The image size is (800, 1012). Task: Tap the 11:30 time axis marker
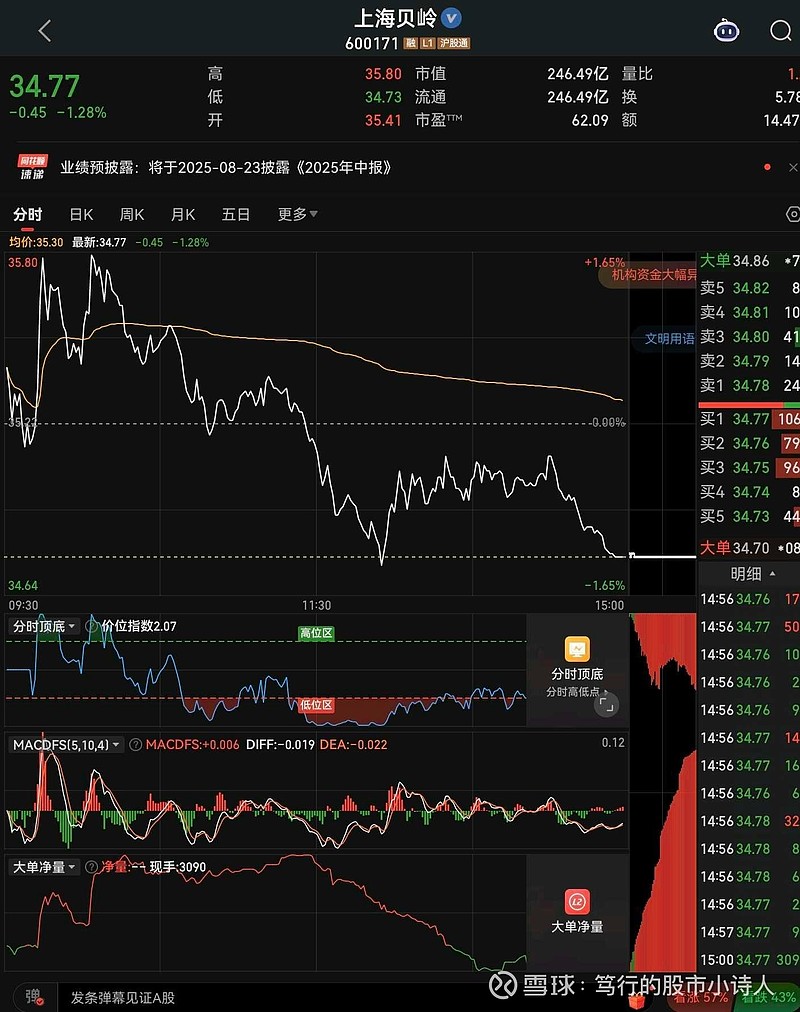pyautogui.click(x=316, y=605)
